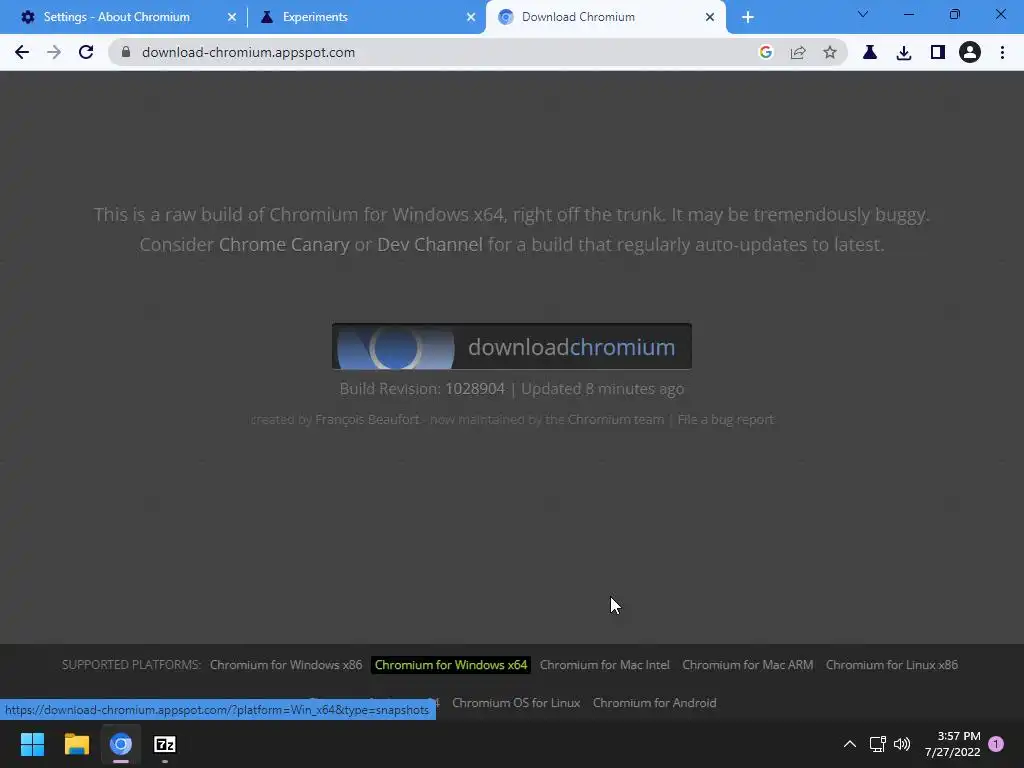Open the Dev Channel link
1024x768 pixels.
pyautogui.click(x=430, y=244)
